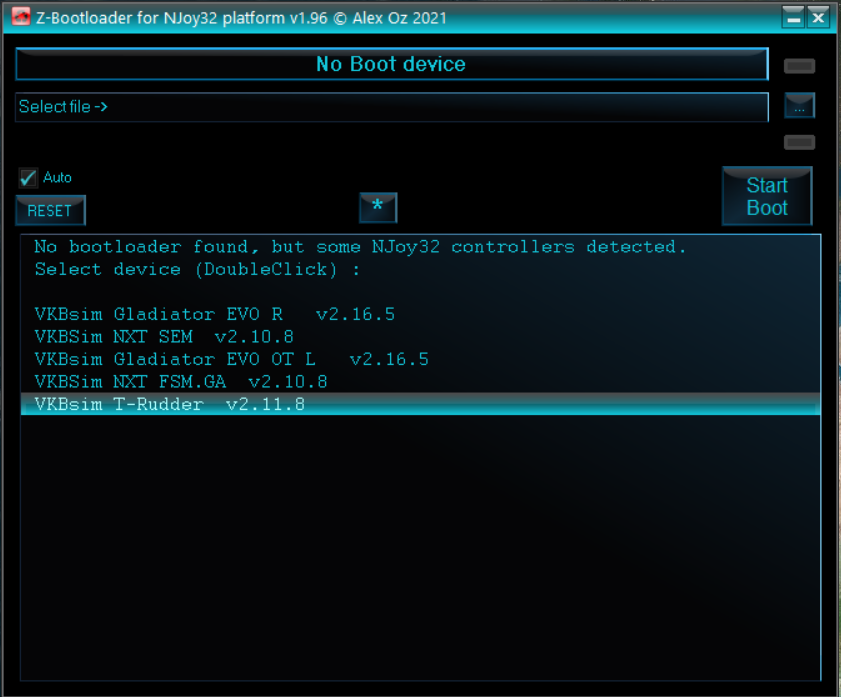Click the No Boot device status bar
The image size is (841, 697).
pyautogui.click(x=392, y=64)
